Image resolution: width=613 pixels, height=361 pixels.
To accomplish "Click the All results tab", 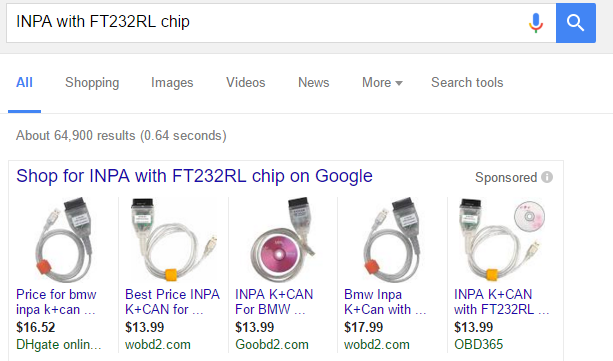I will tap(24, 83).
